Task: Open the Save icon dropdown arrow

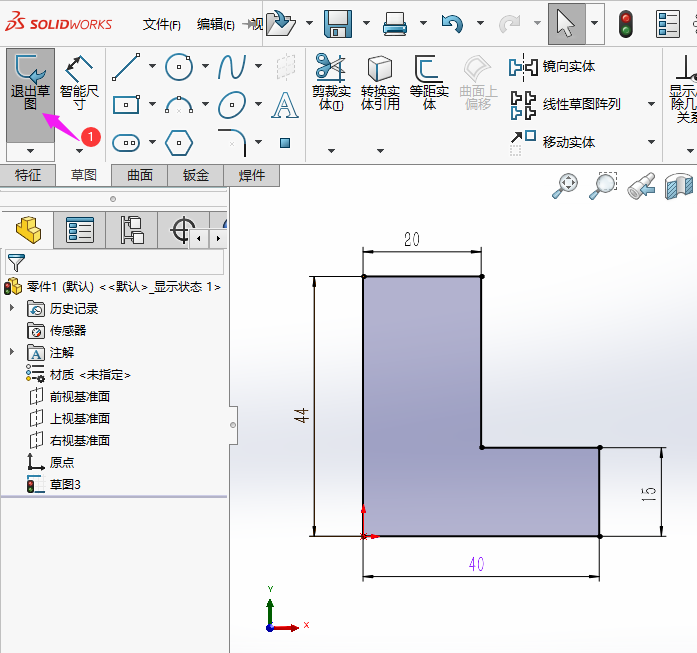Action: tap(366, 23)
